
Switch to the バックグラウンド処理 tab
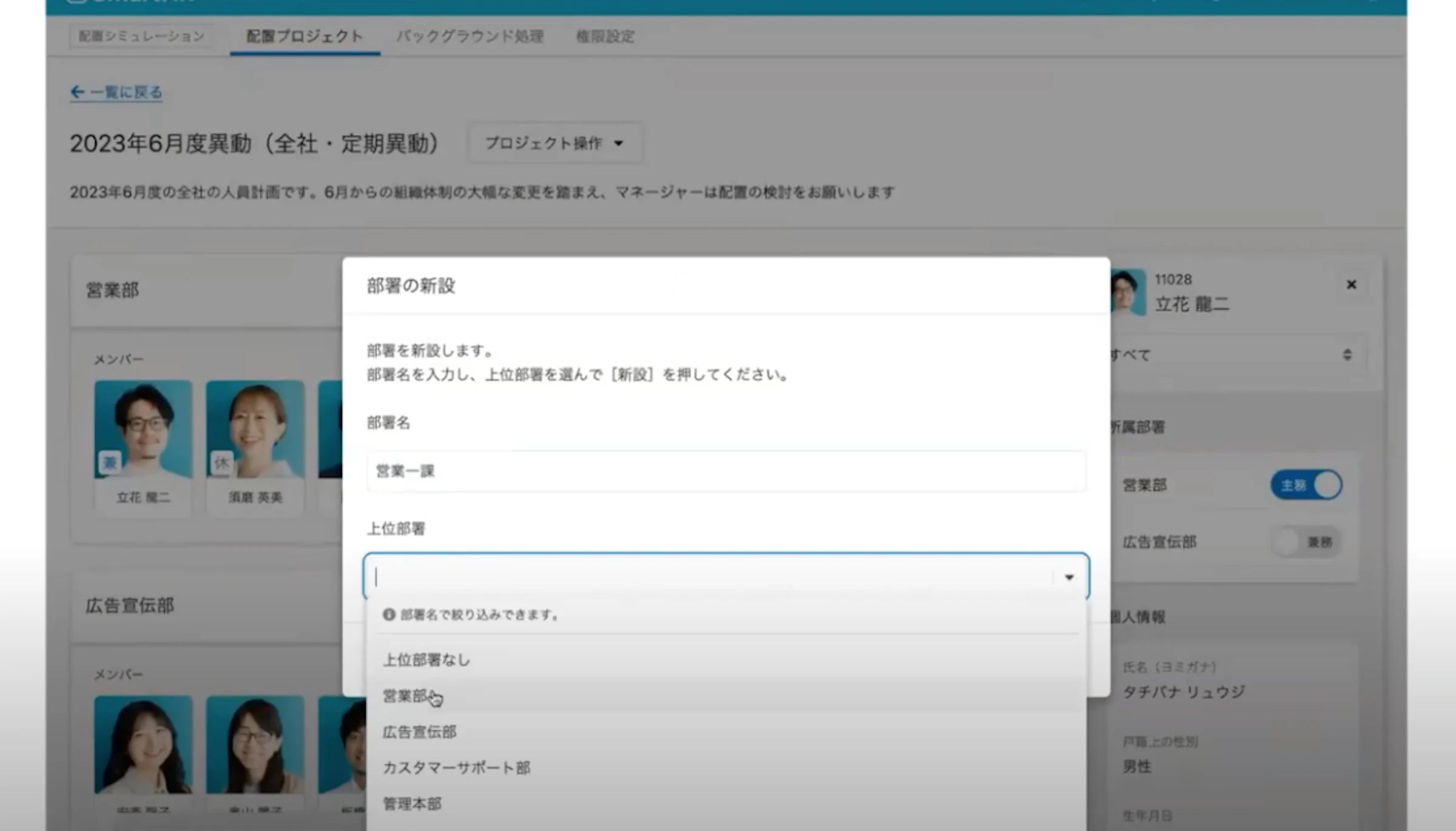(470, 36)
